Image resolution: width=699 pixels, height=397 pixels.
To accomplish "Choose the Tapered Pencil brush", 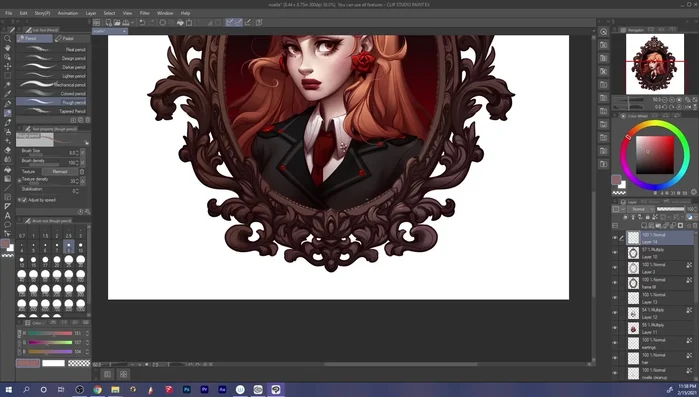I will tap(52, 111).
